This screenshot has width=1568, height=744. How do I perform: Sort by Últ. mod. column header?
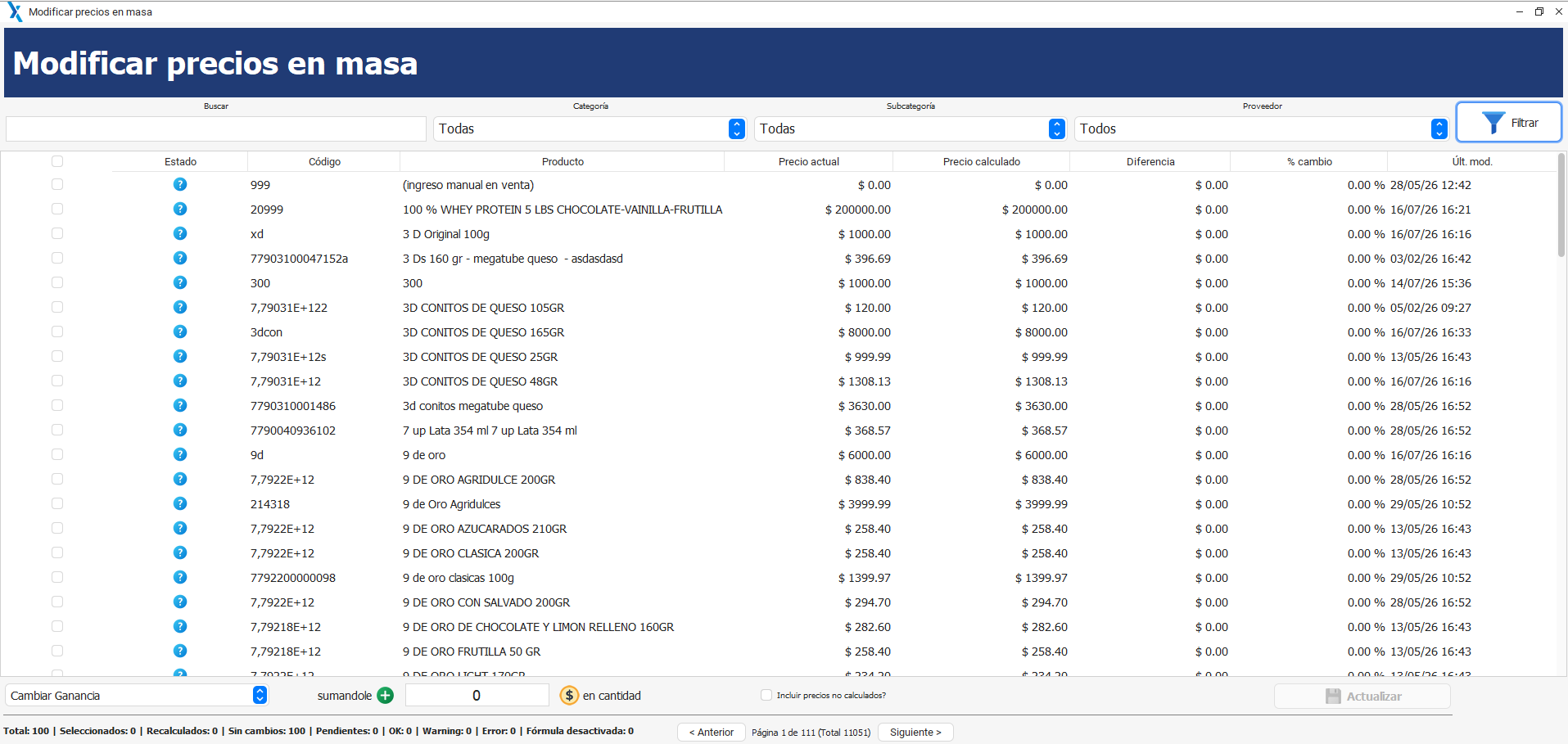coord(1471,162)
